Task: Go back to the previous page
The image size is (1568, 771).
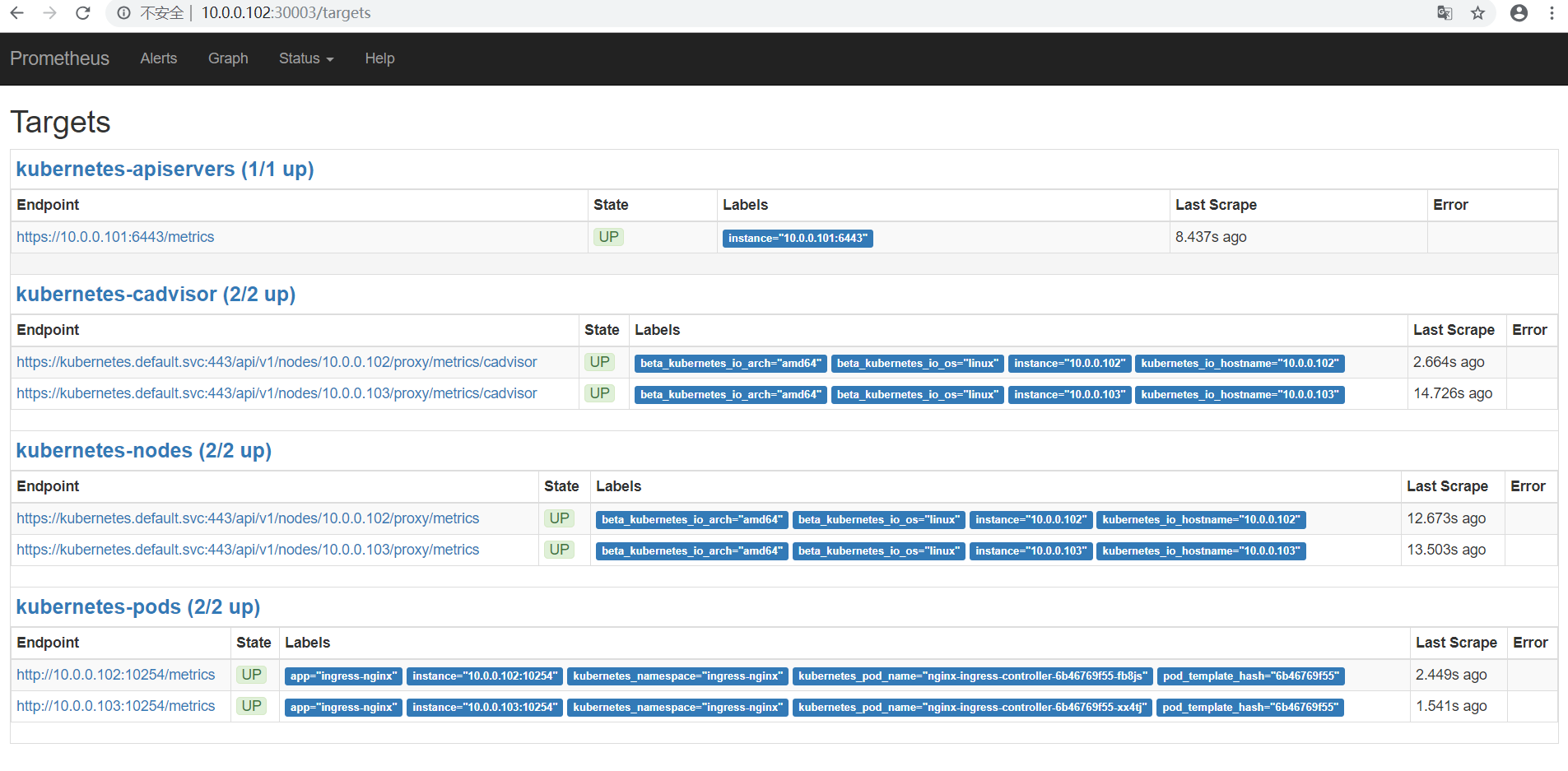Action: (17, 13)
